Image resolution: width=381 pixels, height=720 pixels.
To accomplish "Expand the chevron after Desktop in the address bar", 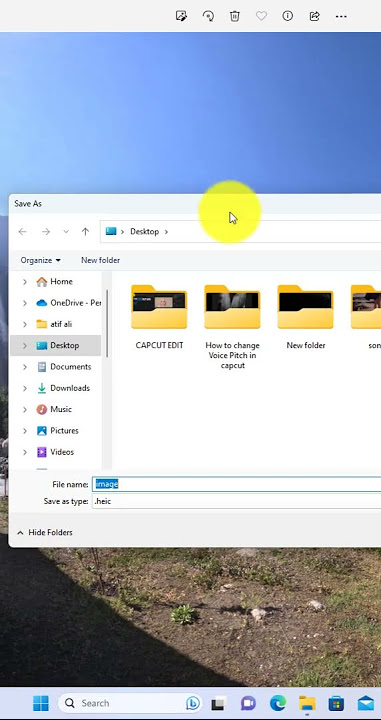I will [x=166, y=231].
